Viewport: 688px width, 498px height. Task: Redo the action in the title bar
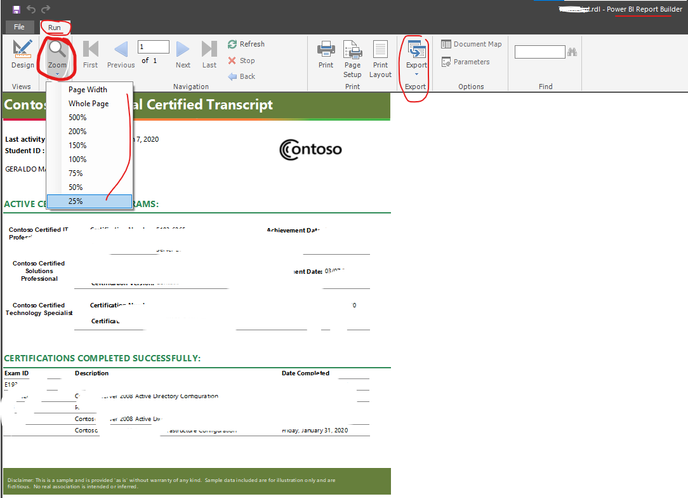[46, 9]
